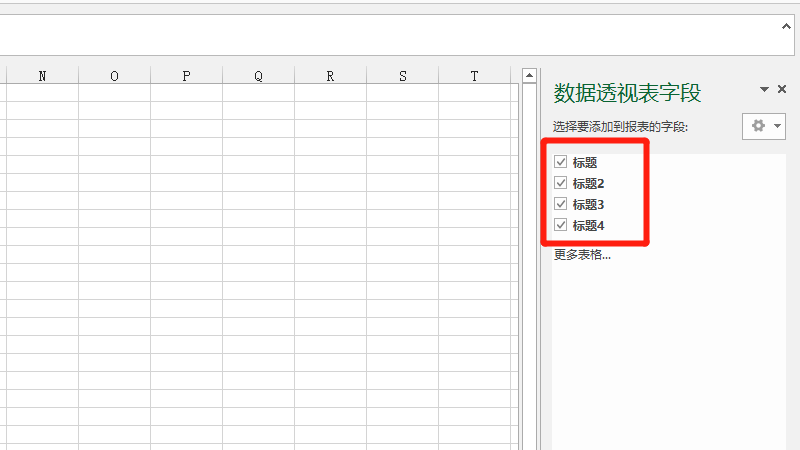Select column T header
This screenshot has height=450, width=800.
coord(474,76)
